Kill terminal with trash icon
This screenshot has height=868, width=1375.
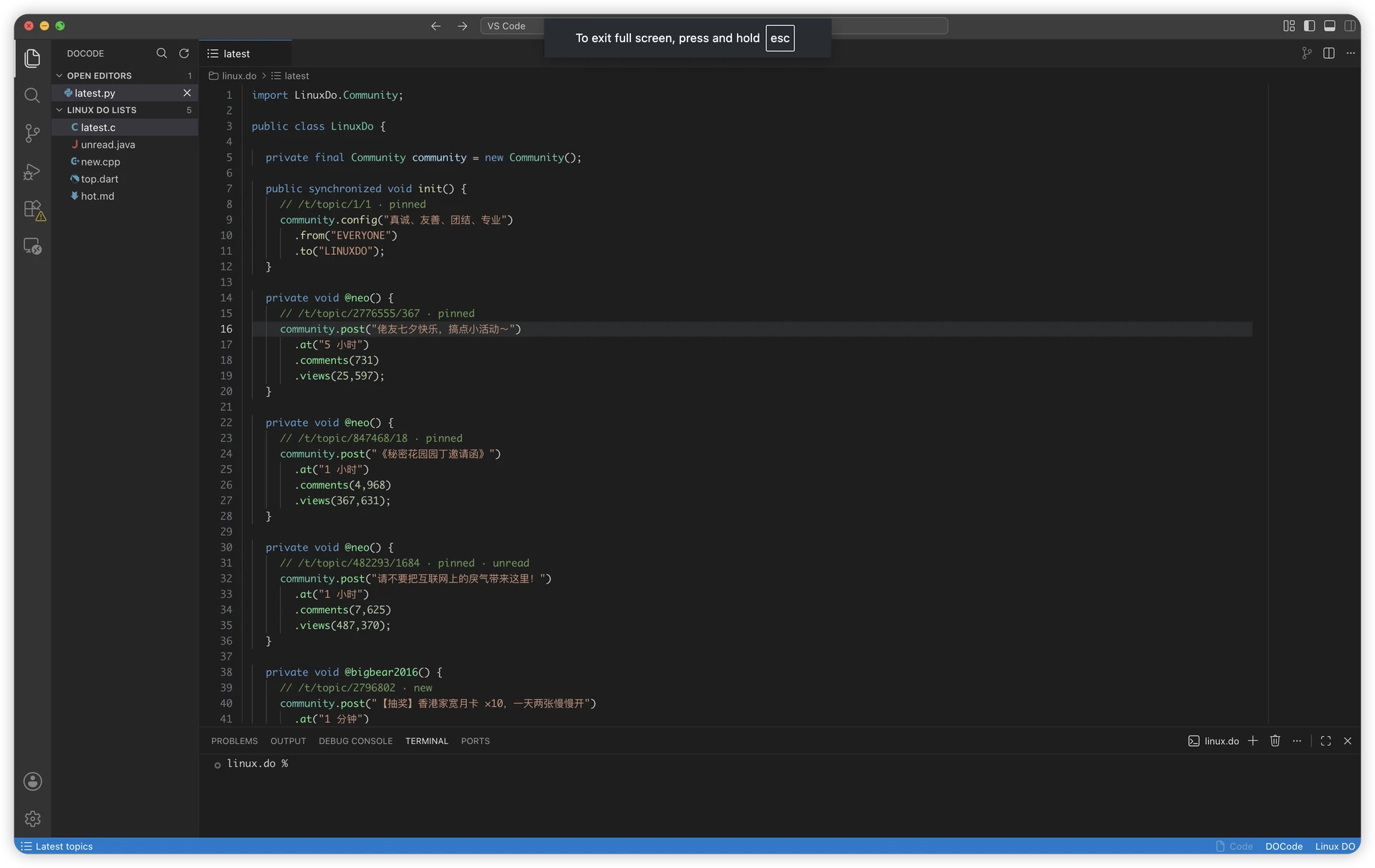click(1275, 741)
